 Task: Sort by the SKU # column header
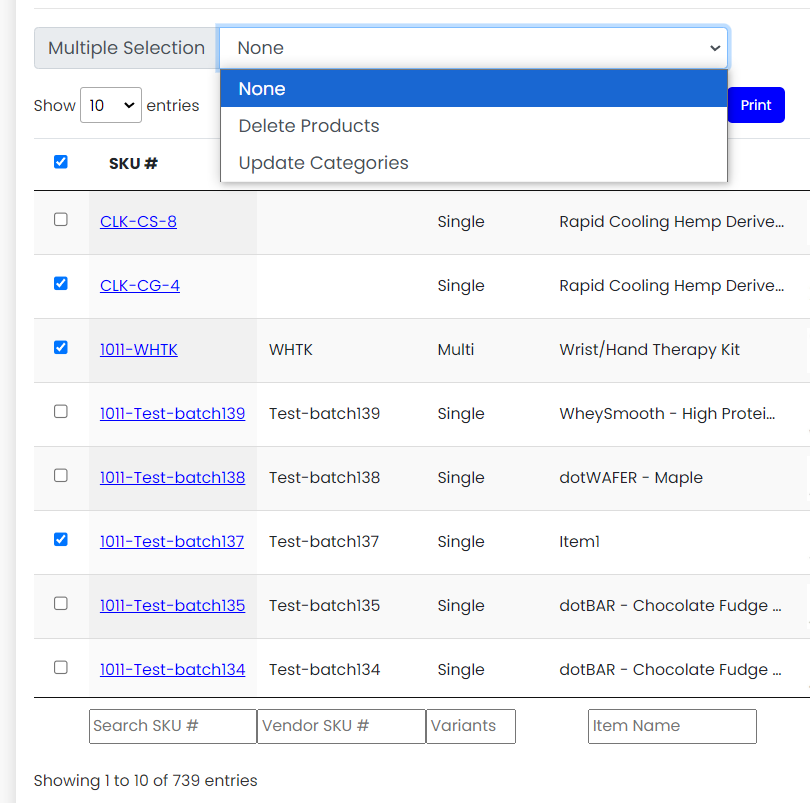click(133, 162)
